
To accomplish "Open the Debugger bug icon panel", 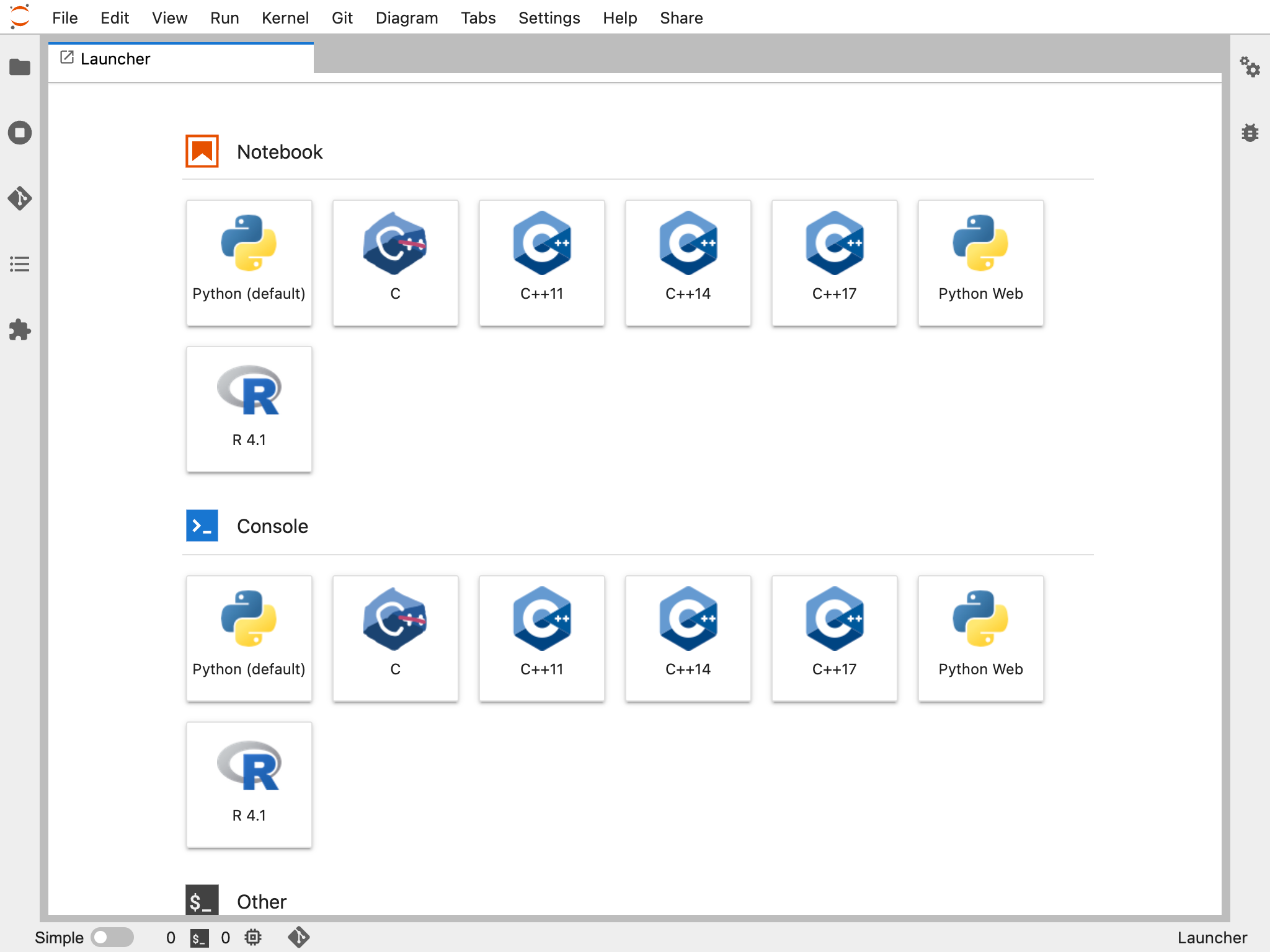I will 1250,133.
